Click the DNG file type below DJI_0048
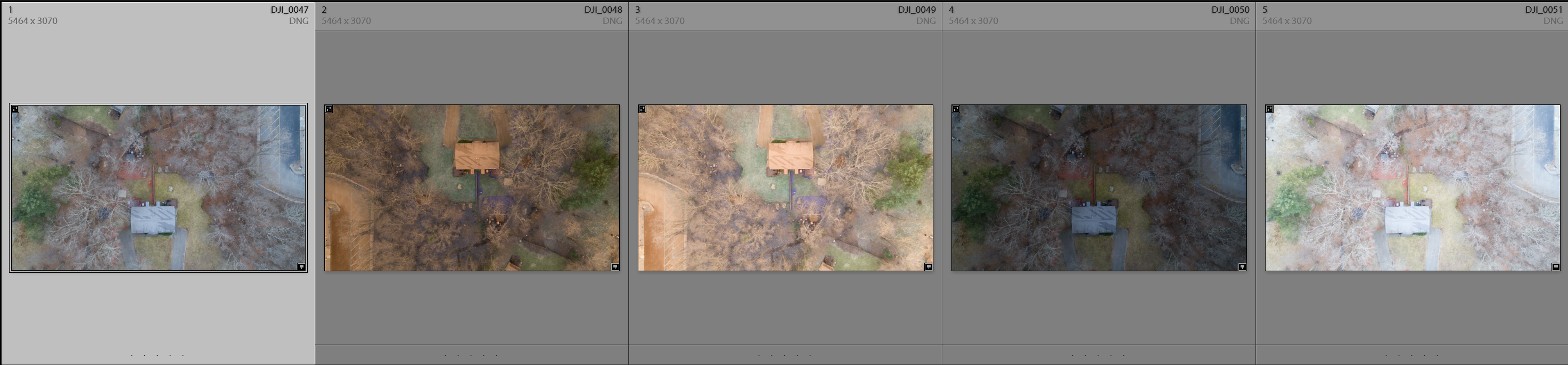This screenshot has height=365, width=1568. coord(612,21)
